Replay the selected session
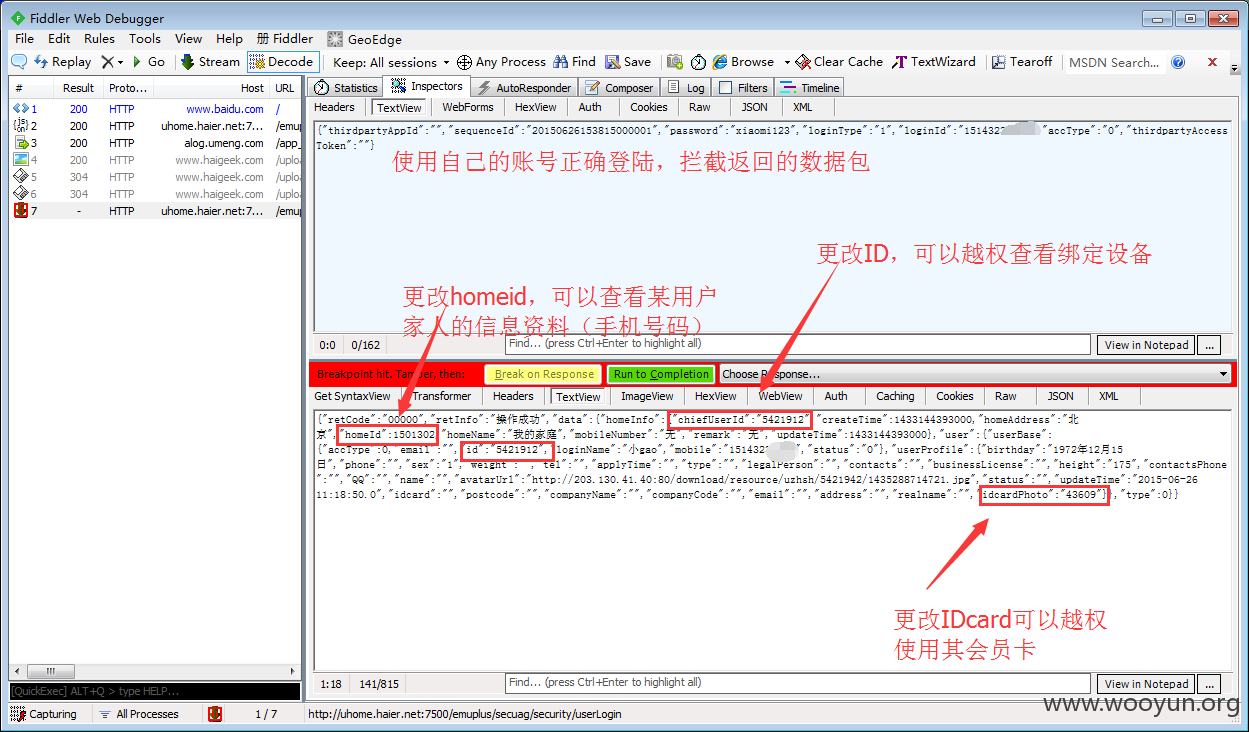 (62, 62)
